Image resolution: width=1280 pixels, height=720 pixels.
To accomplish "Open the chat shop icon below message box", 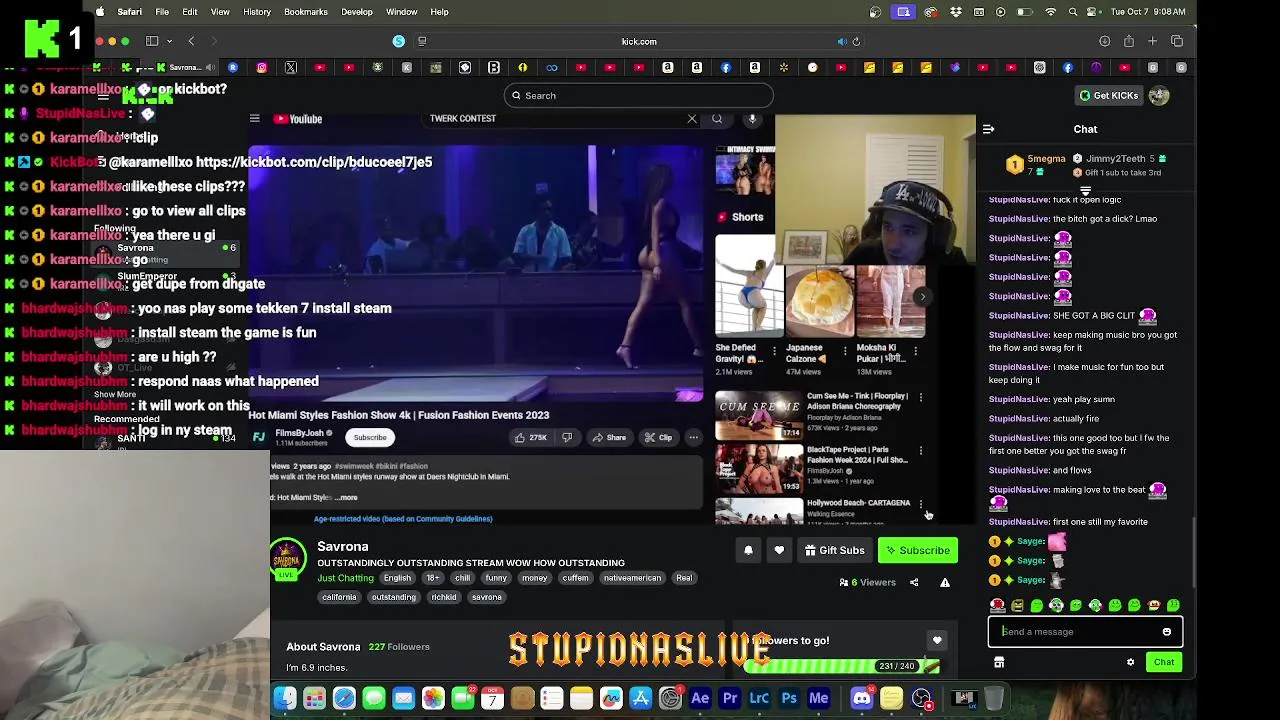I will coord(999,662).
